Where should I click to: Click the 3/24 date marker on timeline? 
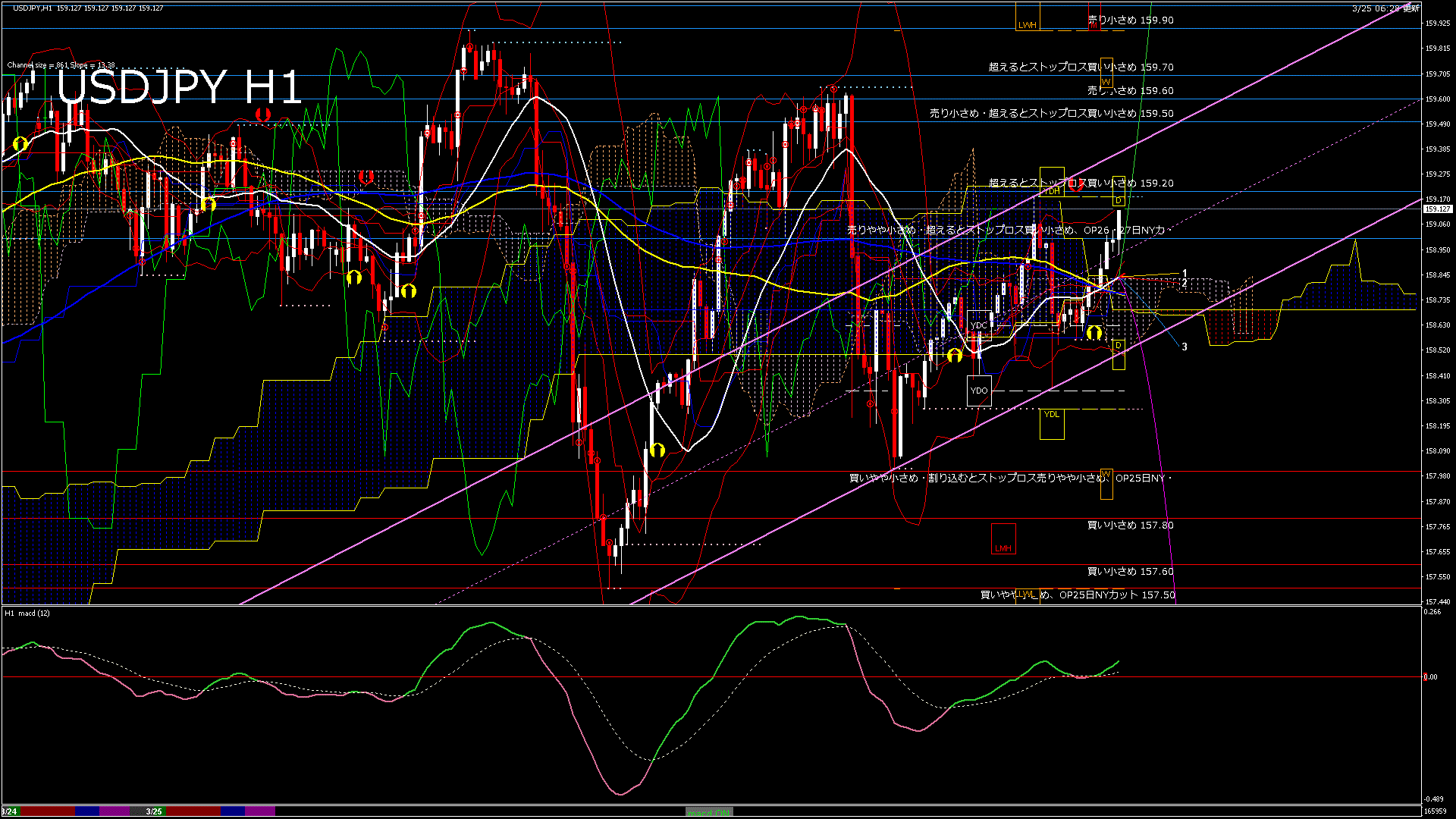tap(9, 811)
